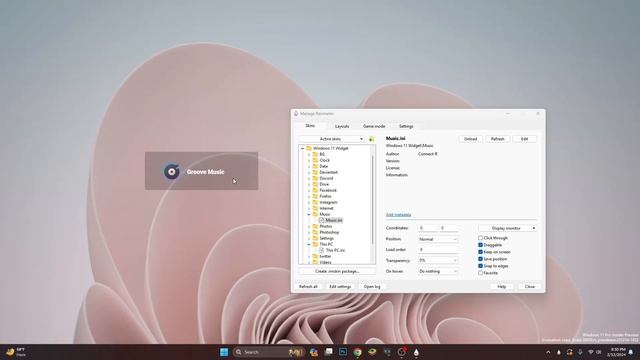Click the Refresh all button

pos(308,287)
